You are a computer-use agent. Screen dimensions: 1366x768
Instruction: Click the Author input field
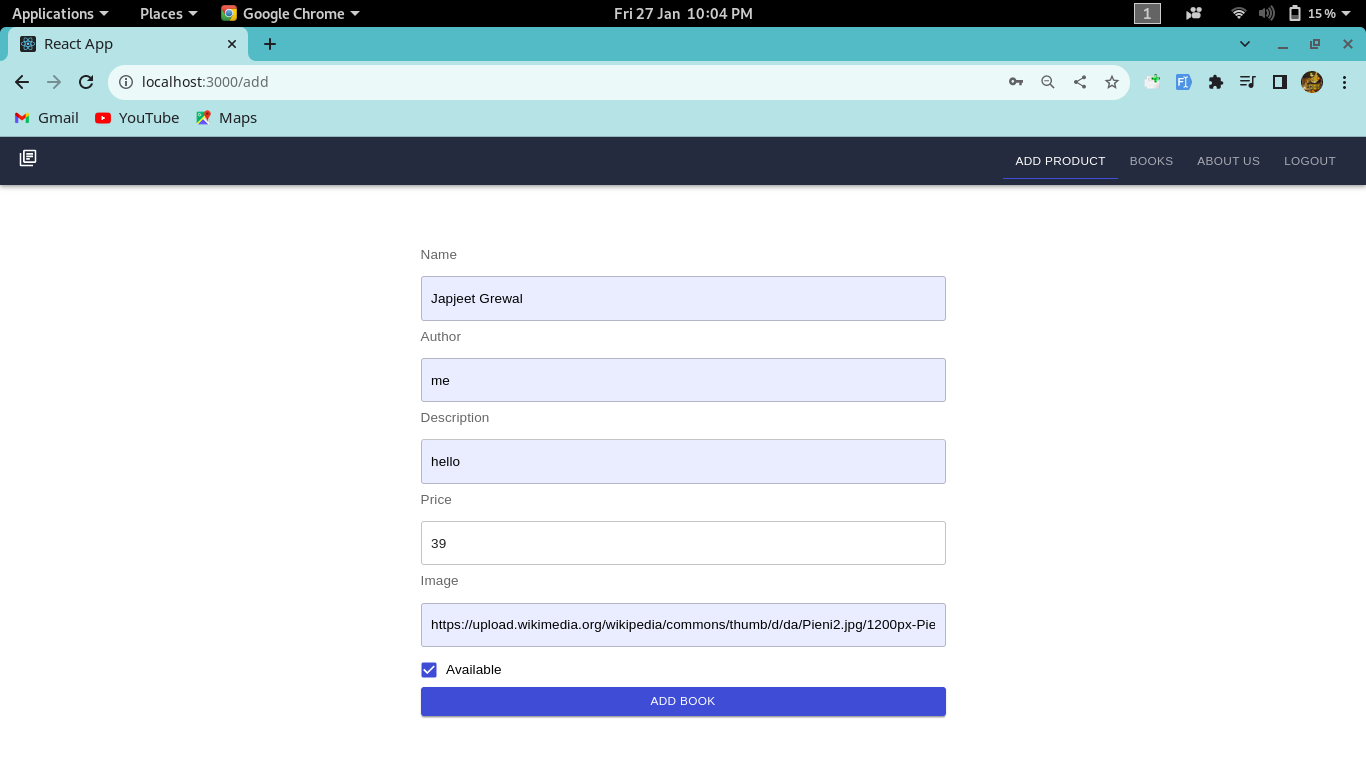[x=683, y=380]
